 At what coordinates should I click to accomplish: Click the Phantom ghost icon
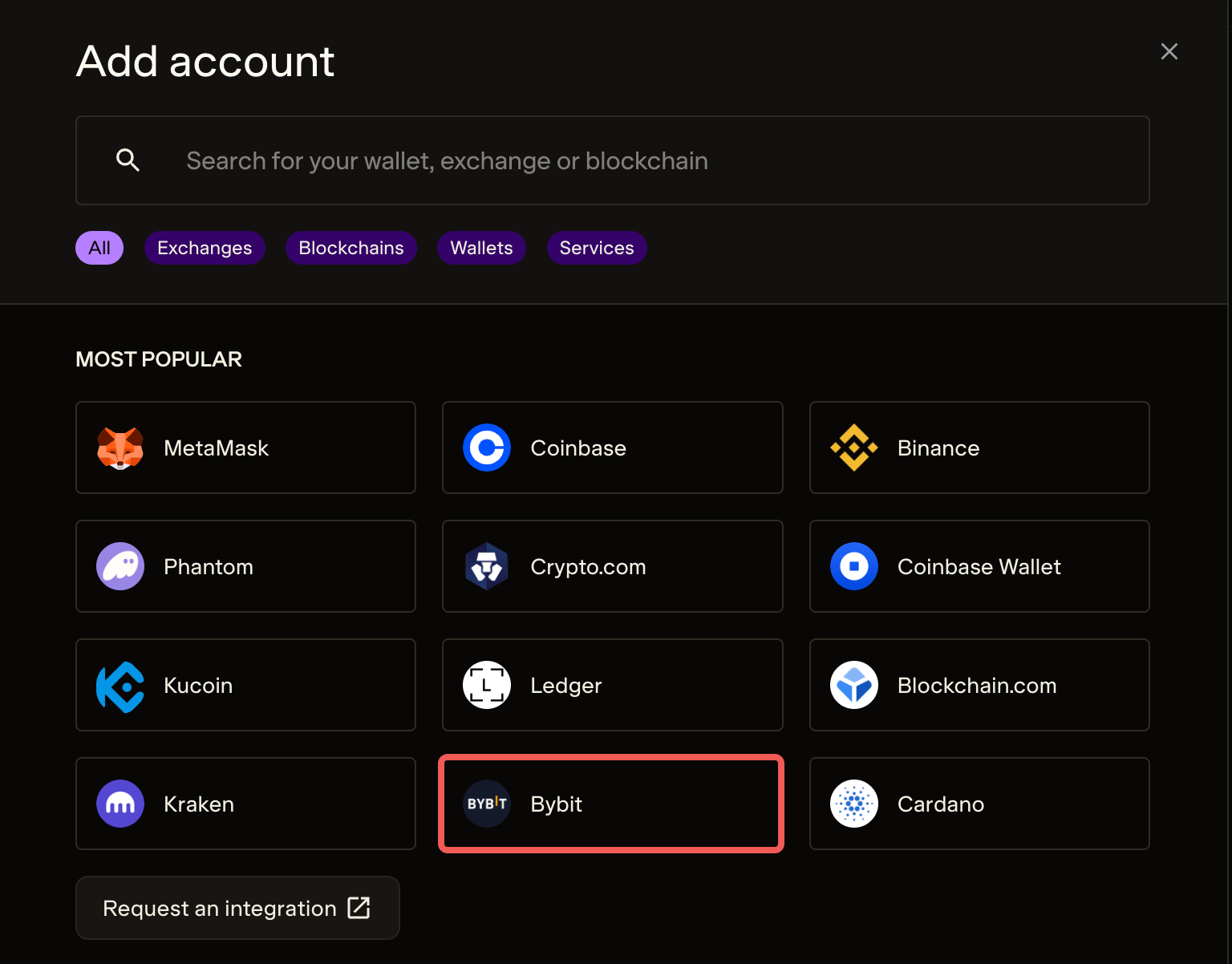120,566
